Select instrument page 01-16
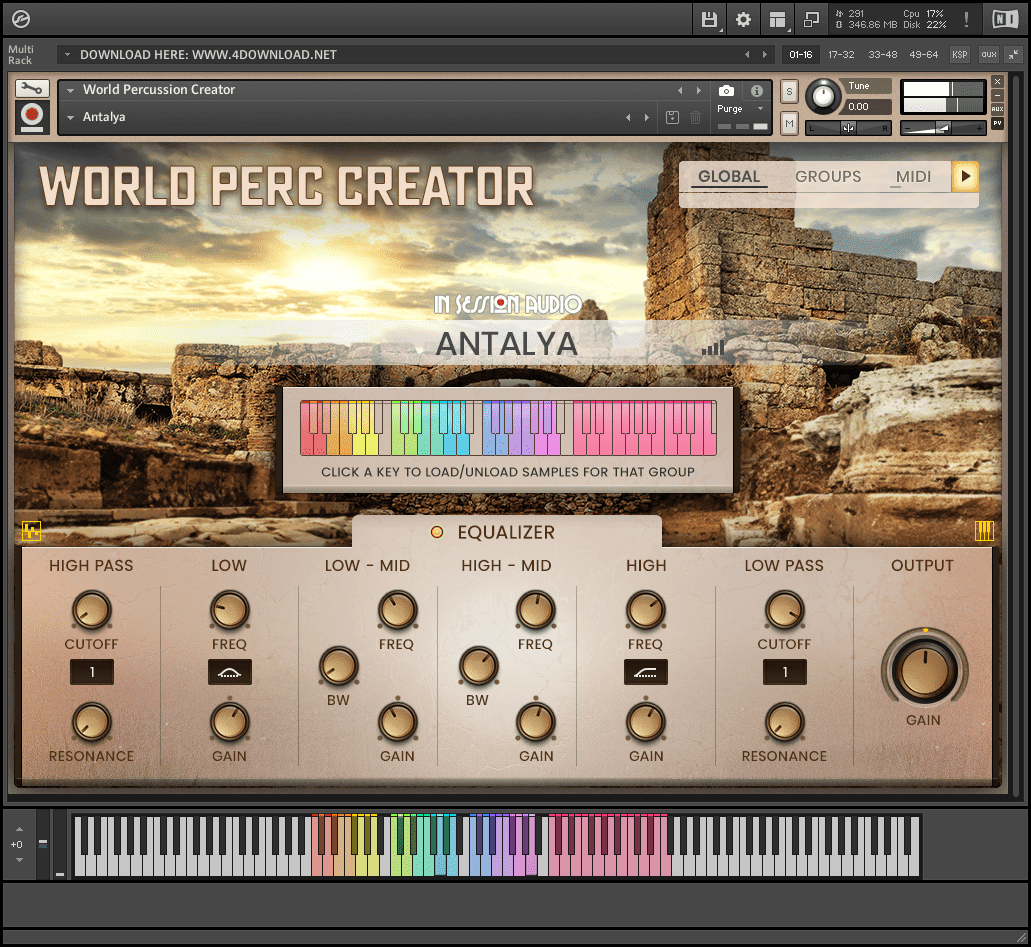Image resolution: width=1031 pixels, height=947 pixels. coord(801,55)
